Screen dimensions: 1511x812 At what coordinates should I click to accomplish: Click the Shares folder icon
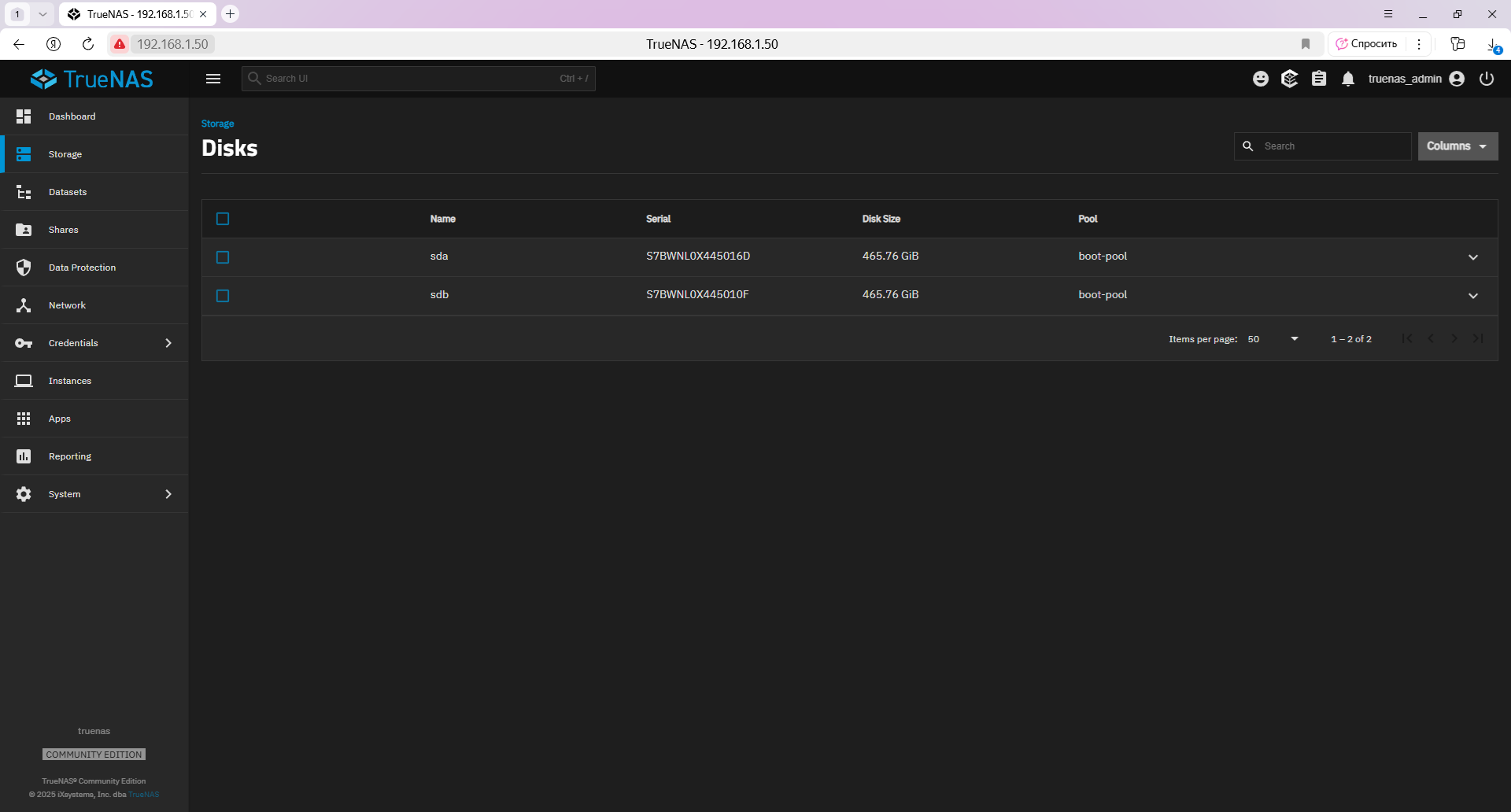coord(24,230)
